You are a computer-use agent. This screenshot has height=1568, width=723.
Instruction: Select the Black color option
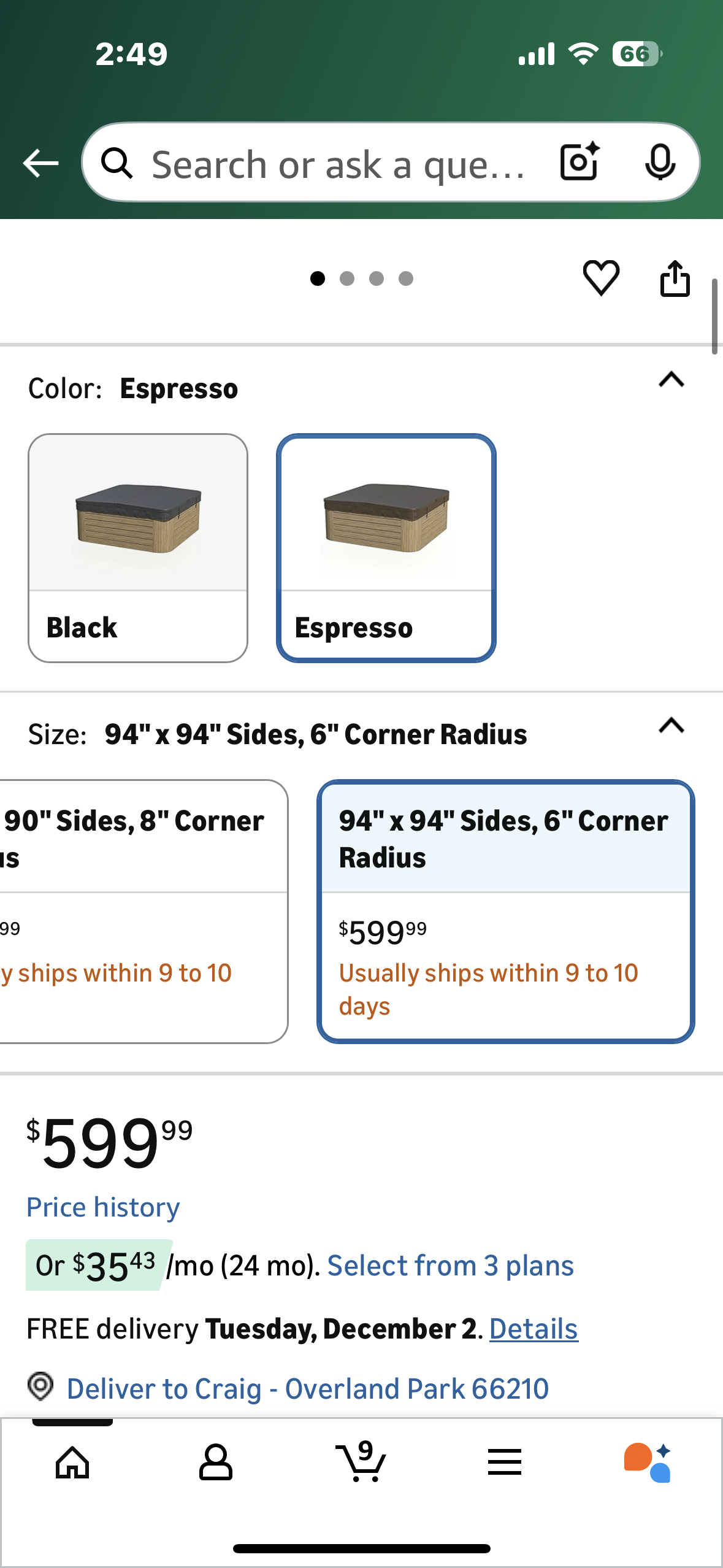coord(137,546)
